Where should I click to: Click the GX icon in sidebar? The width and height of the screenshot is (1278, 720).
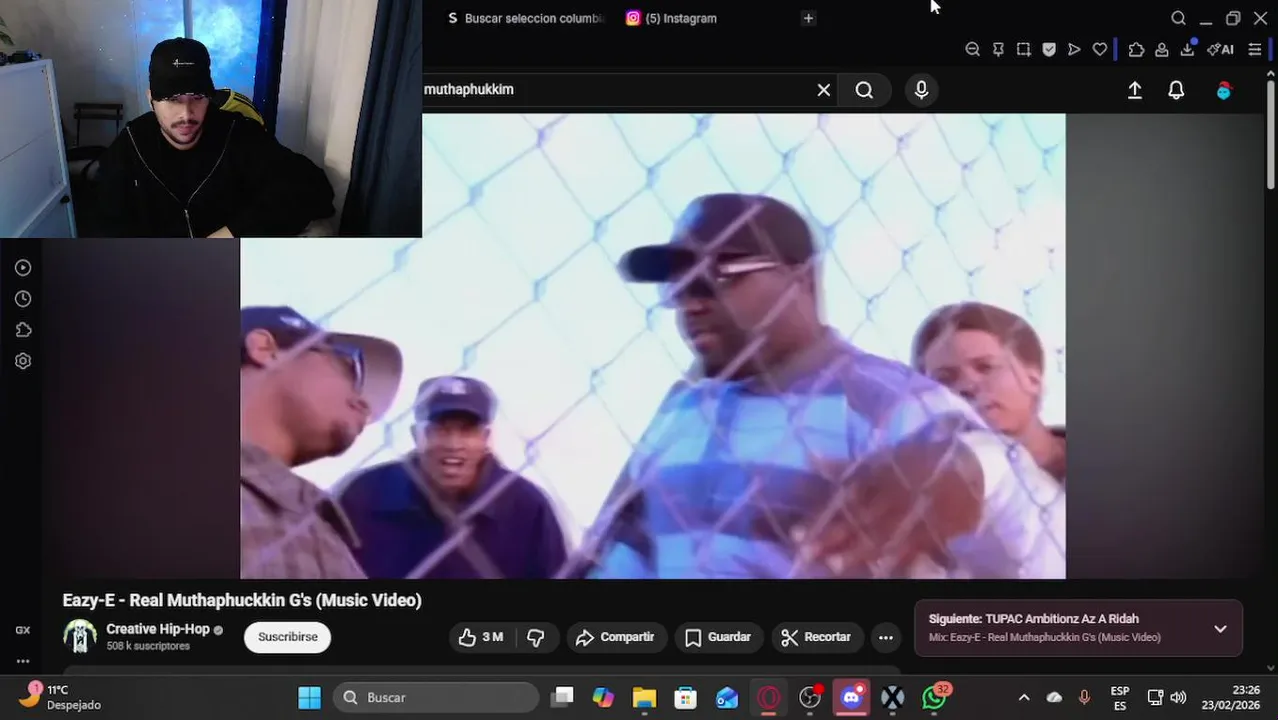coord(23,630)
